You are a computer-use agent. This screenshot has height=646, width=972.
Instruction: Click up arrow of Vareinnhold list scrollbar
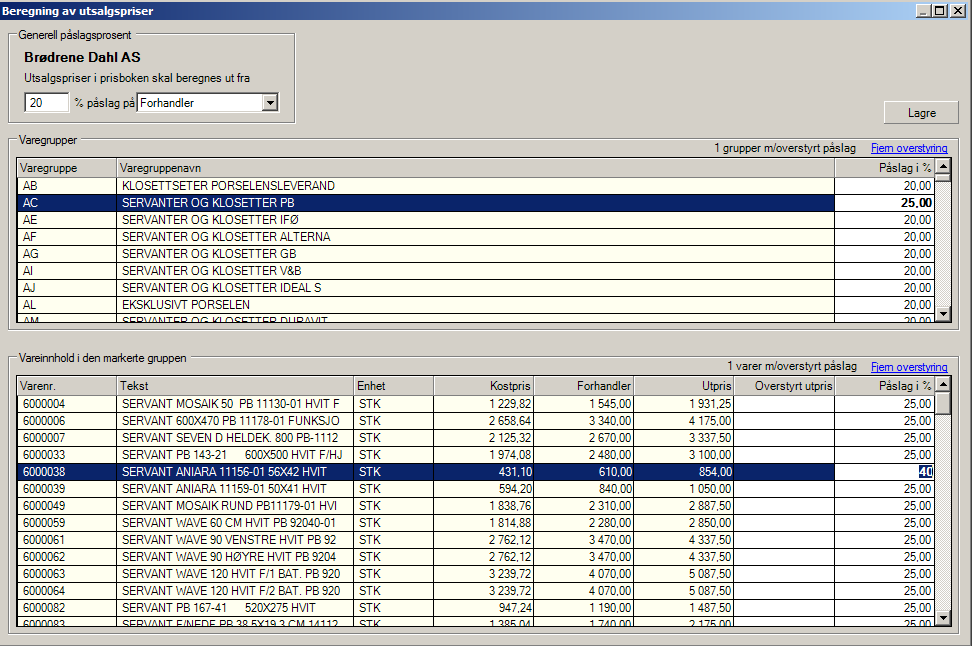943,384
